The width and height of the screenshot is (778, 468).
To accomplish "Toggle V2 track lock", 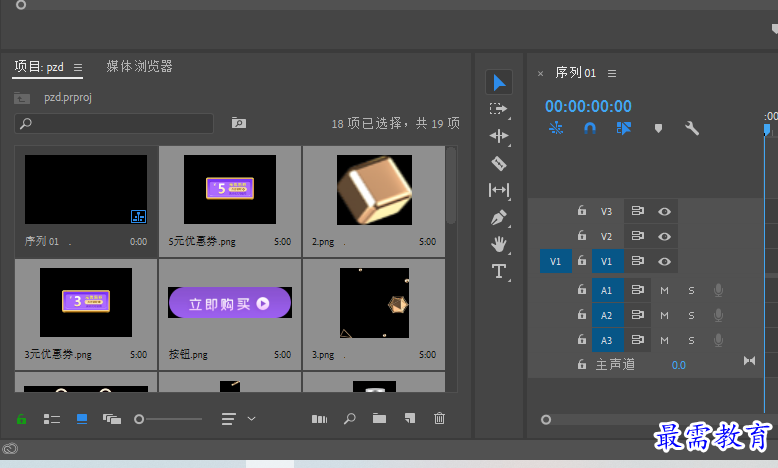I will [x=582, y=236].
